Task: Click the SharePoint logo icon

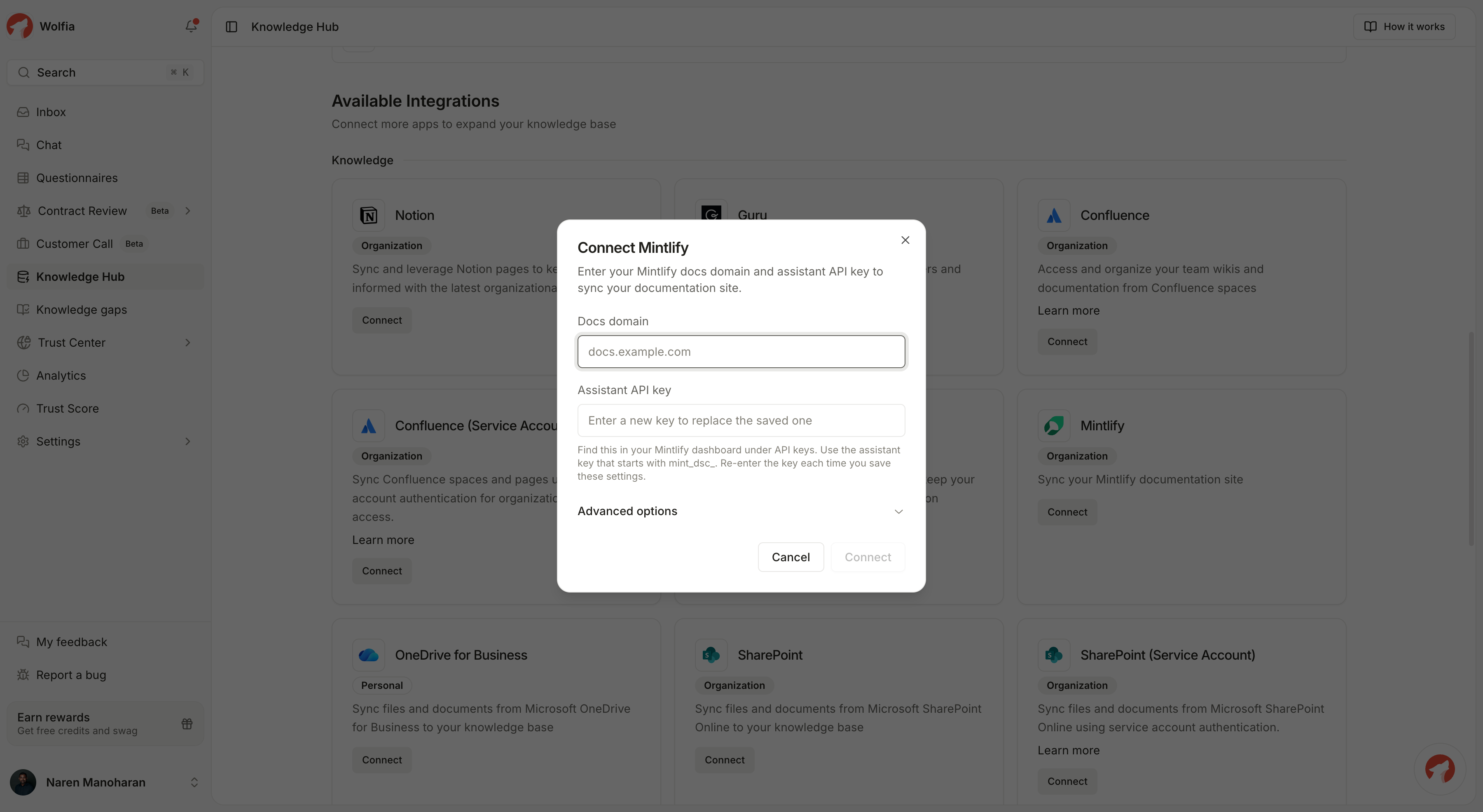Action: [x=711, y=655]
